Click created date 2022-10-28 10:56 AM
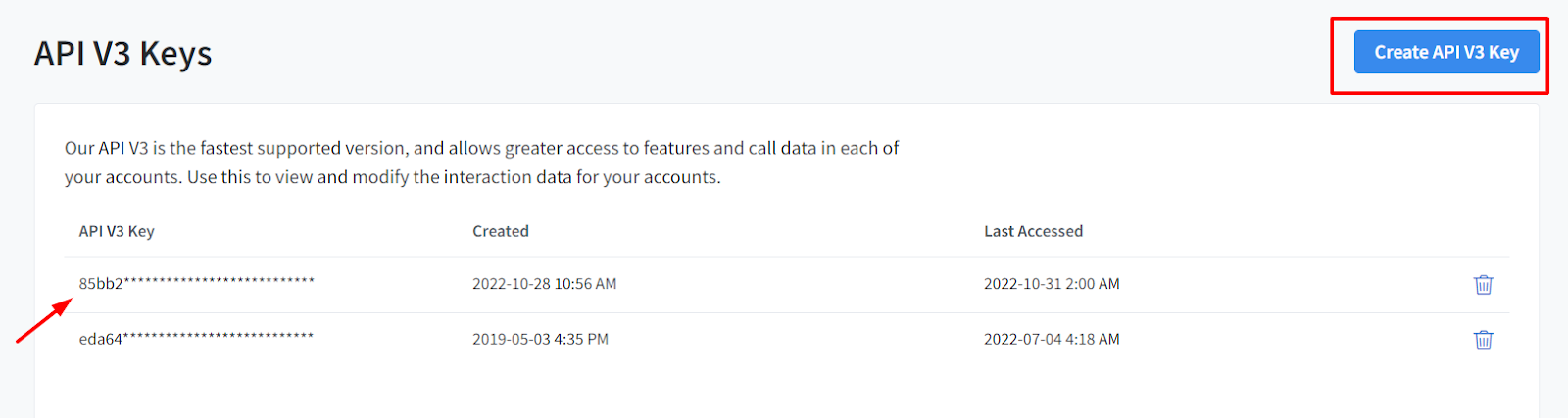This screenshot has height=418, width=1568. [x=544, y=284]
